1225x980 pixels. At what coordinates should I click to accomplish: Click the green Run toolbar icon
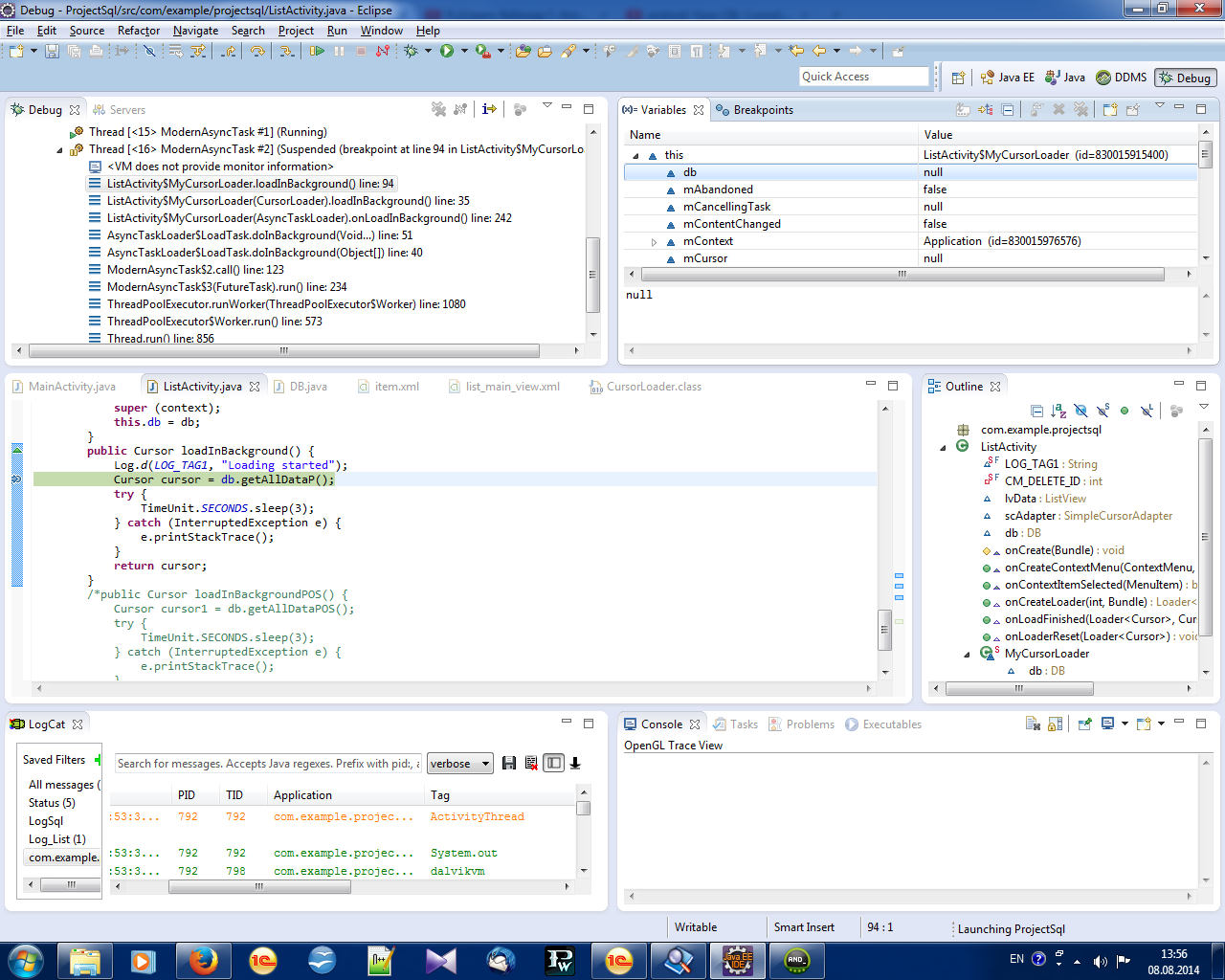click(447, 51)
